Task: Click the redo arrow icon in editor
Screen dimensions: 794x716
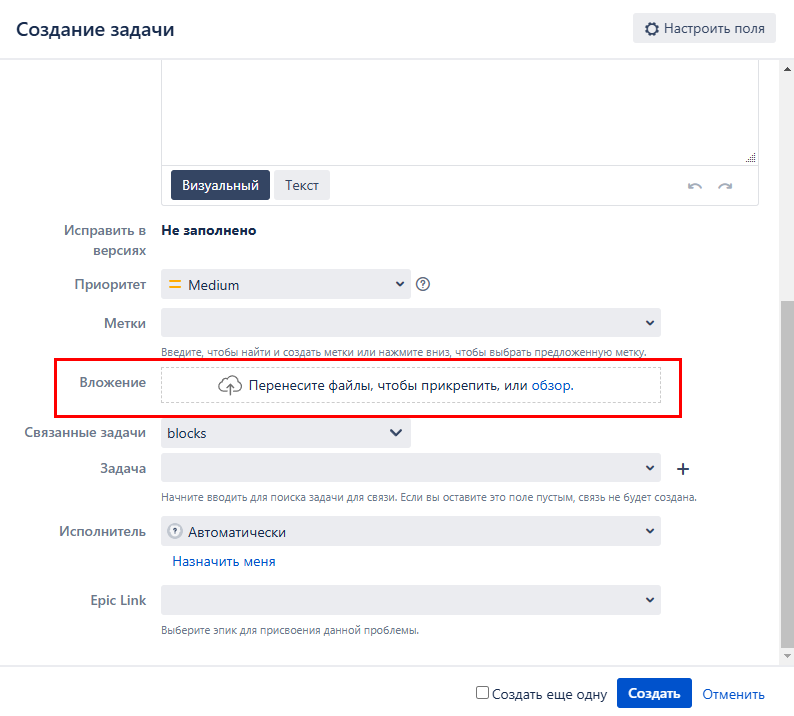Action: point(725,186)
